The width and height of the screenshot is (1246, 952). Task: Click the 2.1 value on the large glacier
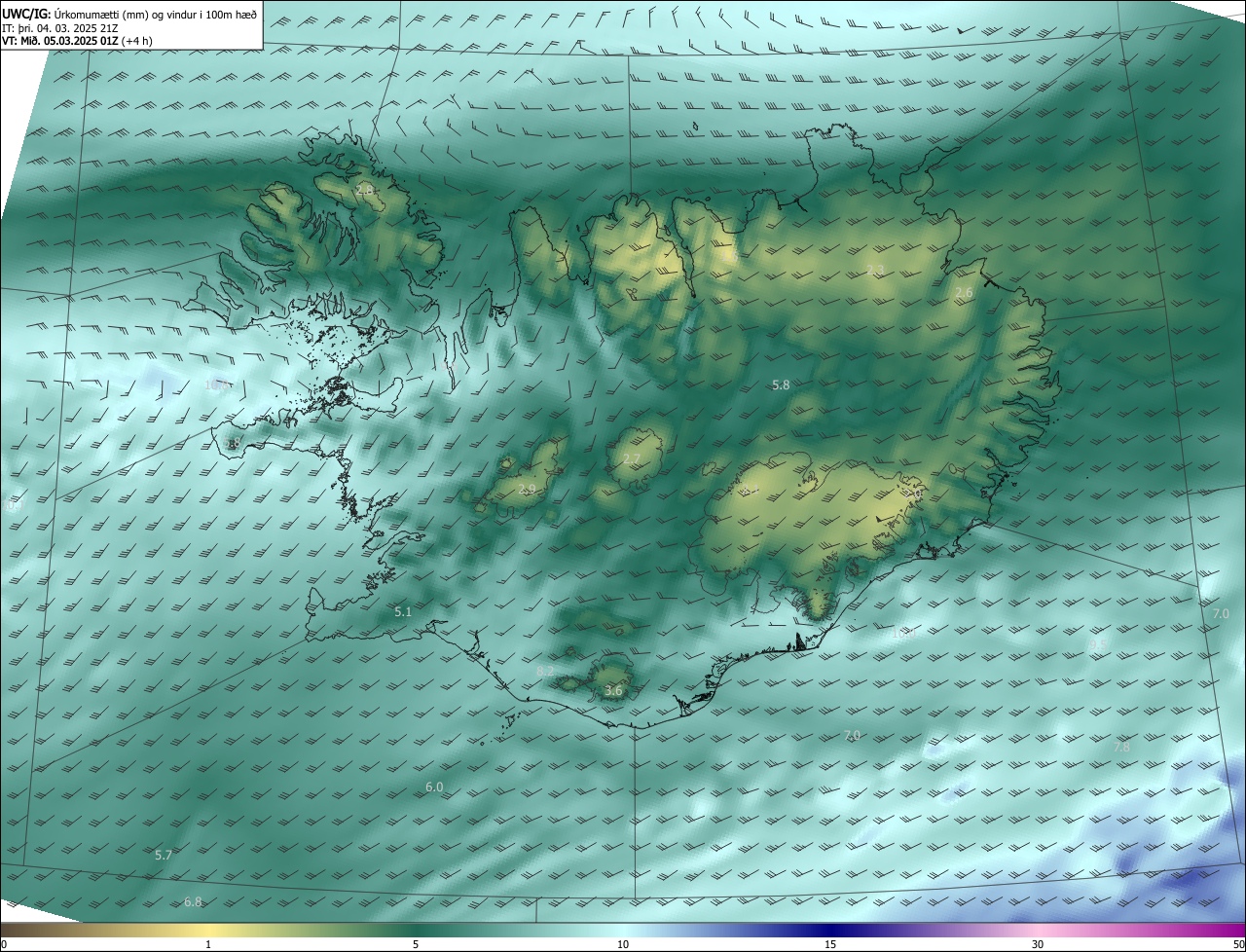749,491
